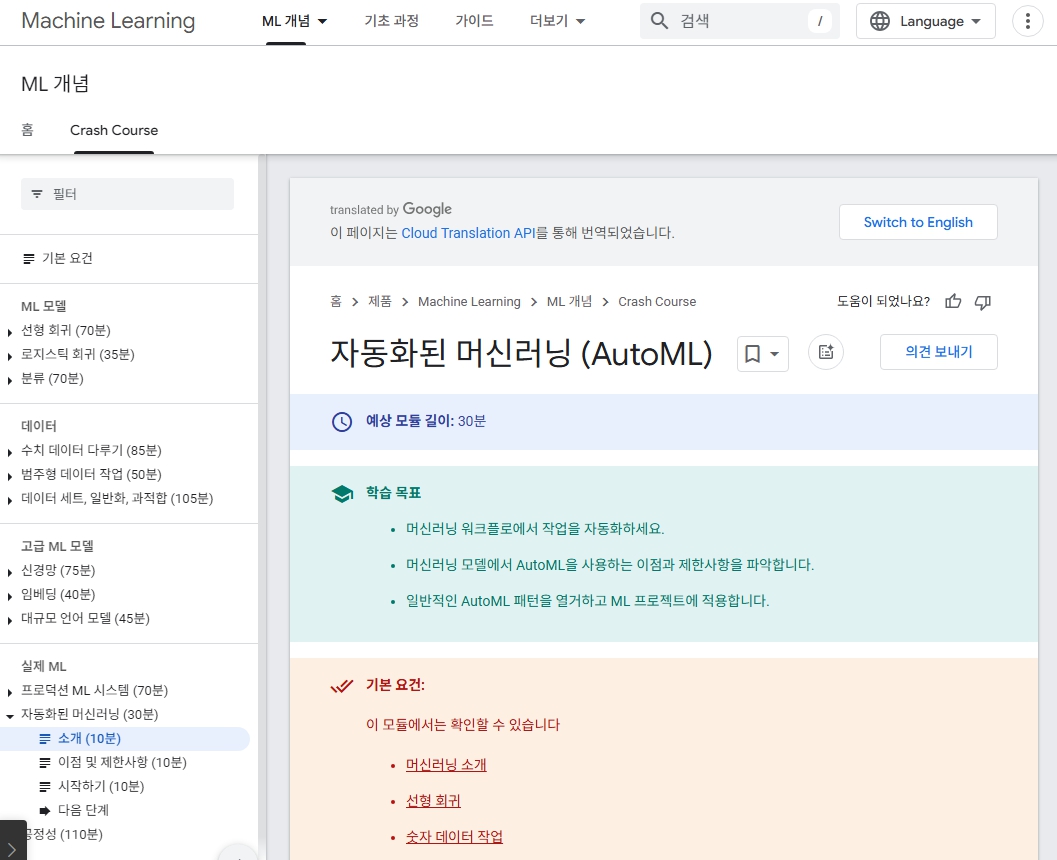Open the 선형 회귀 prerequisite link
This screenshot has width=1057, height=860.
pos(433,801)
